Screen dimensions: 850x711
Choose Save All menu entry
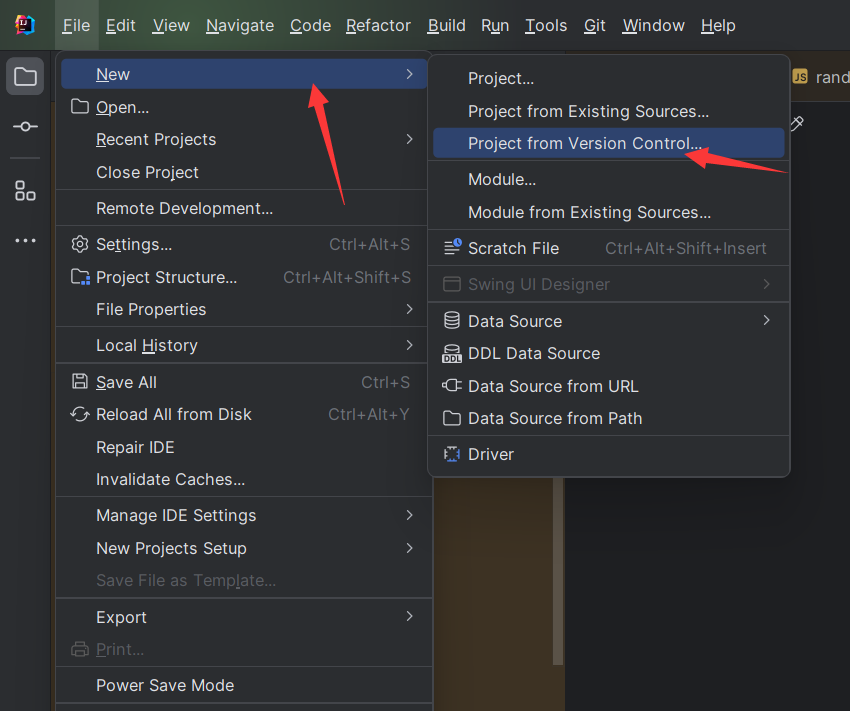point(244,382)
